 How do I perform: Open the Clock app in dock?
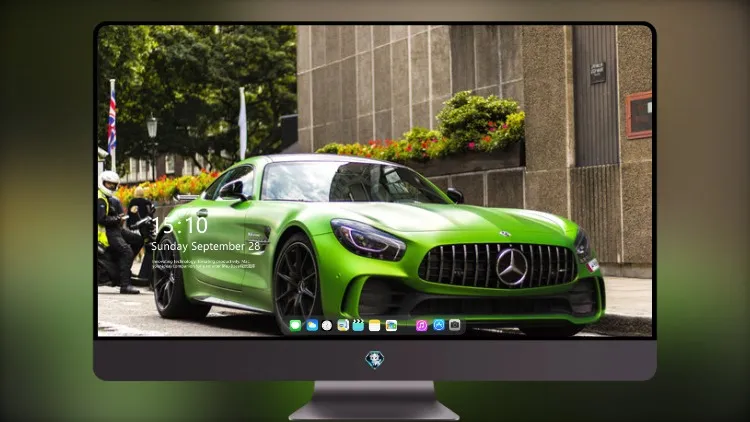point(327,325)
